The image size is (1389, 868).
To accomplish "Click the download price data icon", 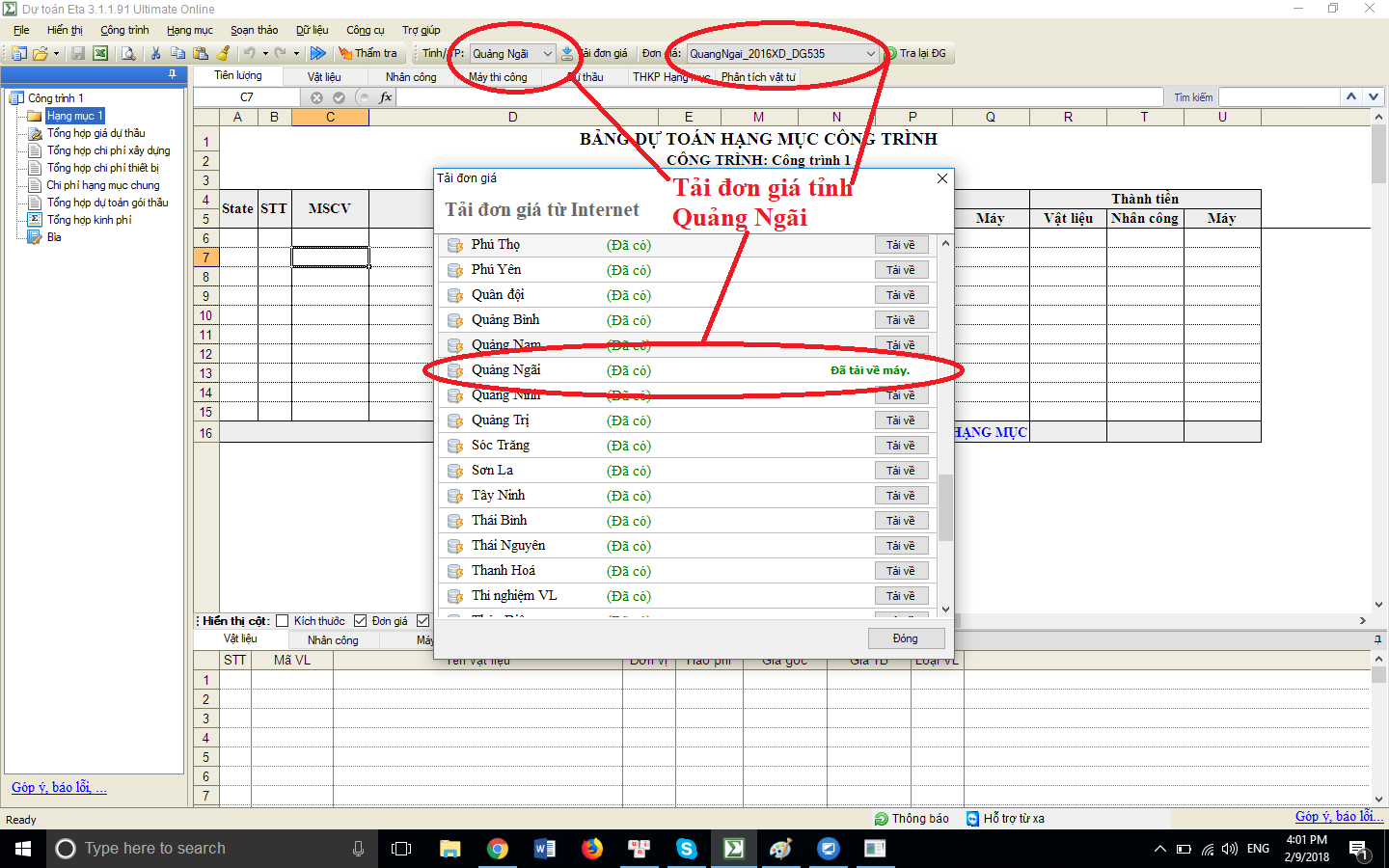I will (x=567, y=54).
